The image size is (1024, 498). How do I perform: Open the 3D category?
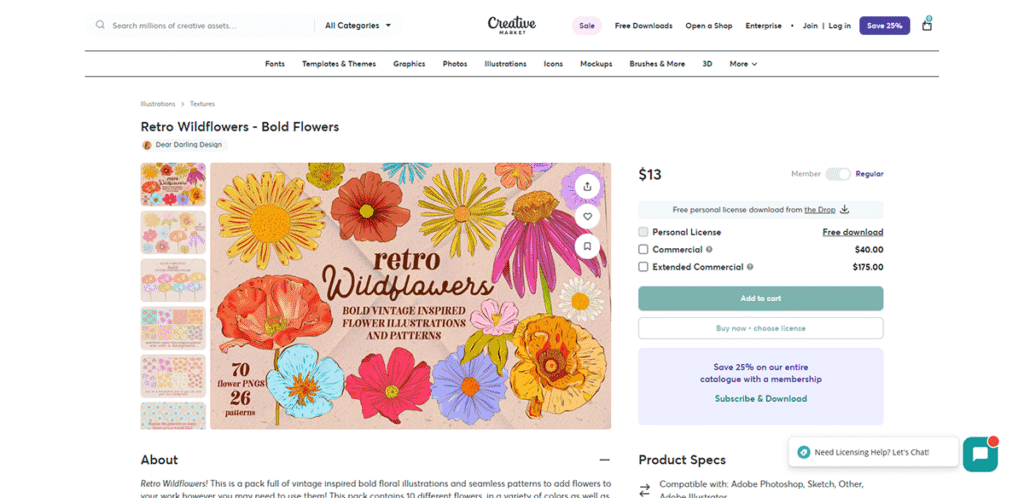pyautogui.click(x=707, y=64)
